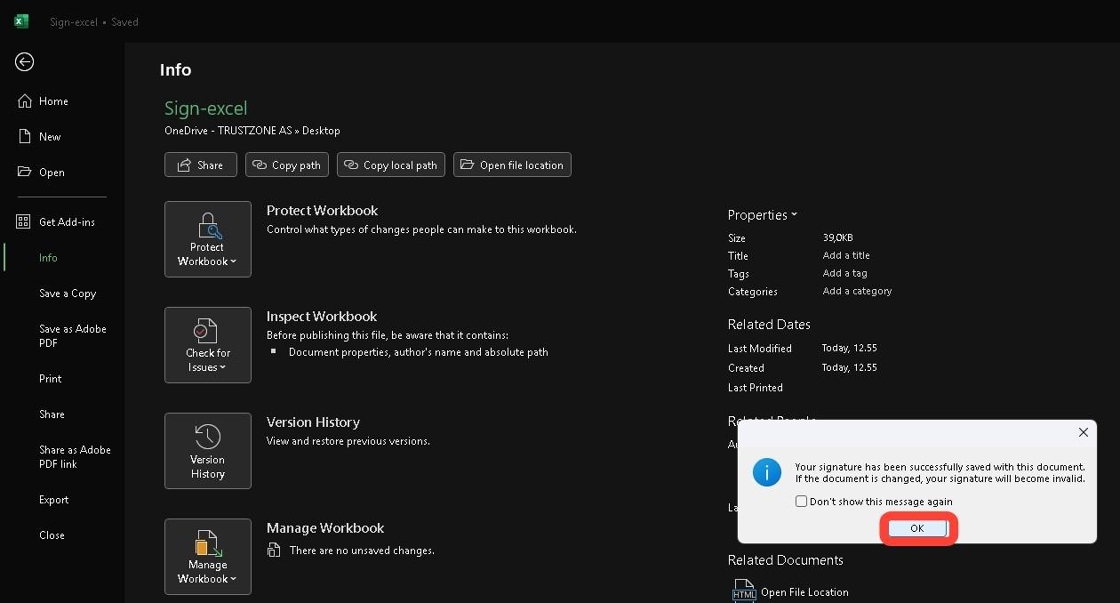Click the Created date value Today, 12.55

pos(849,367)
